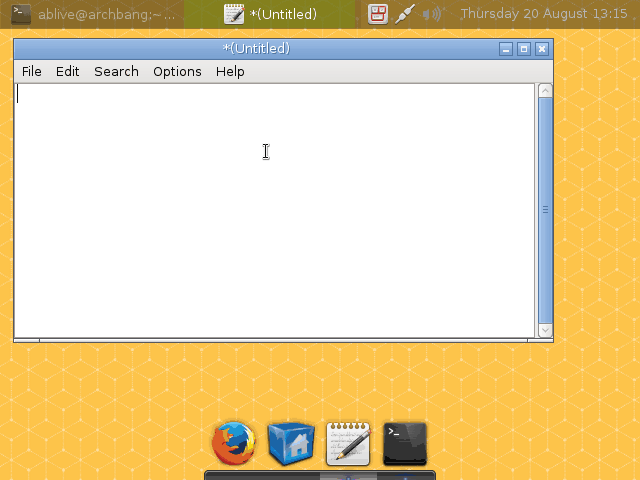Open the File menu

(32, 71)
